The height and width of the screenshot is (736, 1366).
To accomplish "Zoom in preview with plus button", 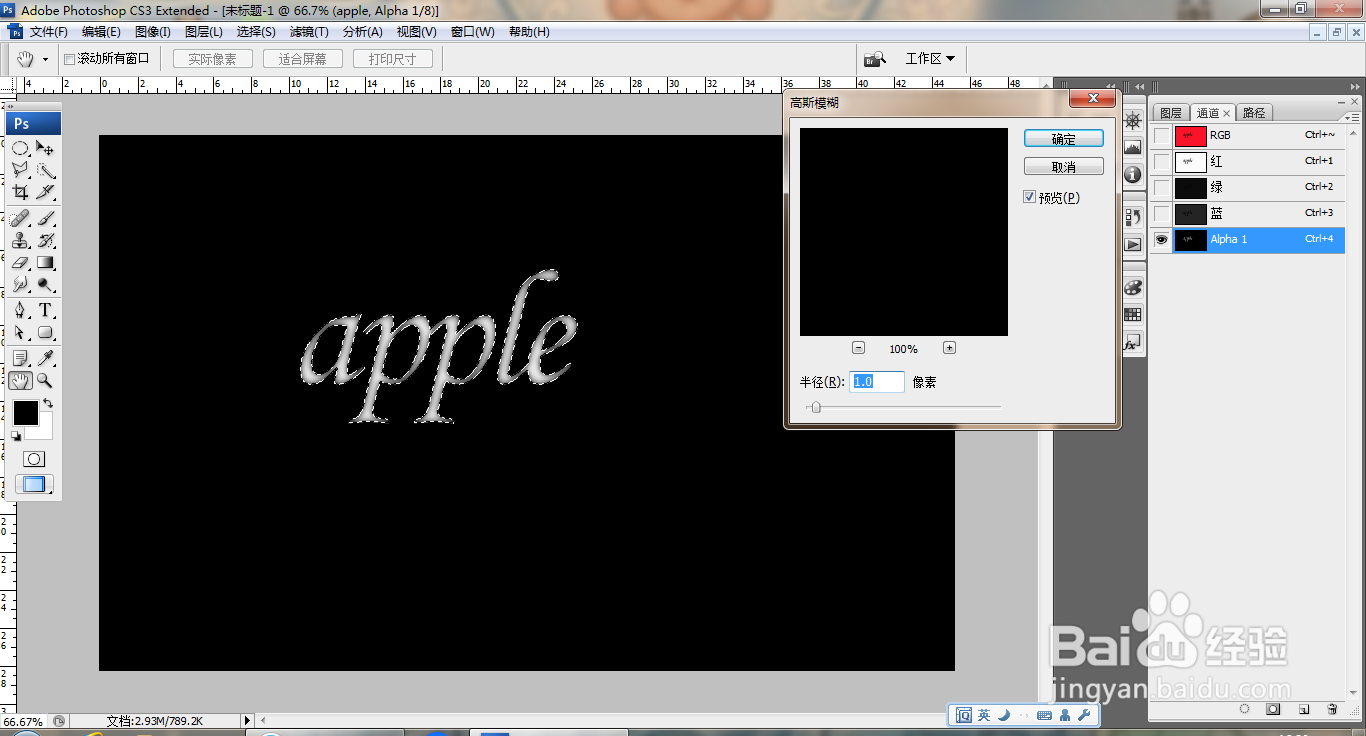I will click(950, 348).
